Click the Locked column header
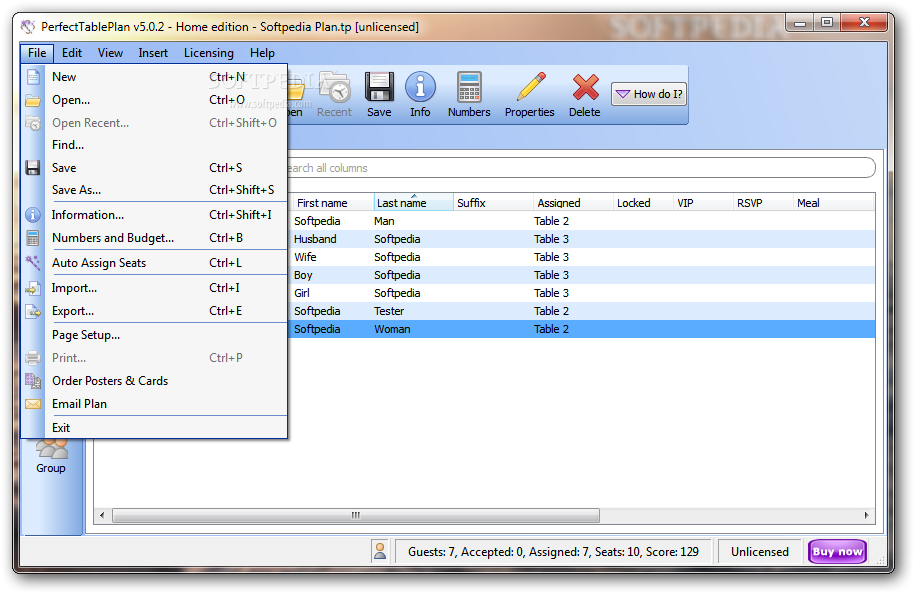Image resolution: width=915 pixels, height=594 pixels. coord(643,203)
